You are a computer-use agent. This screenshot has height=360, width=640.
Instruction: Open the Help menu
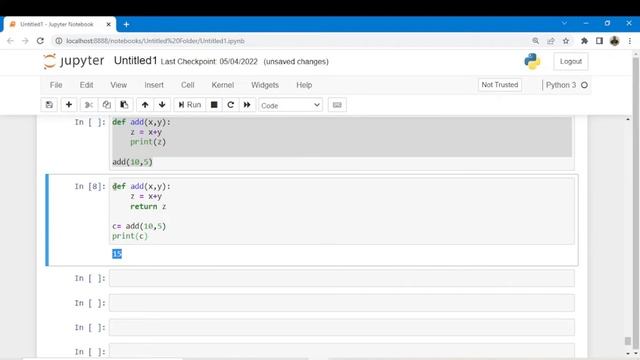tap(304, 85)
